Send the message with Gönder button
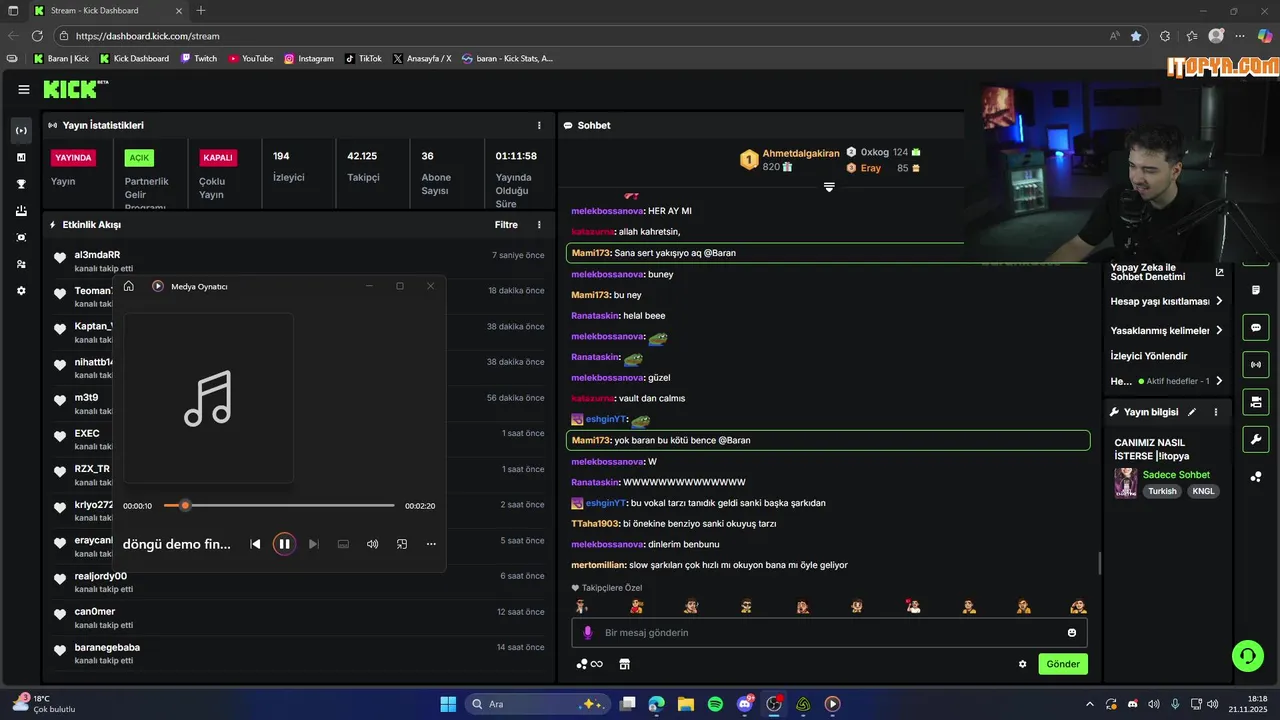 tap(1063, 664)
